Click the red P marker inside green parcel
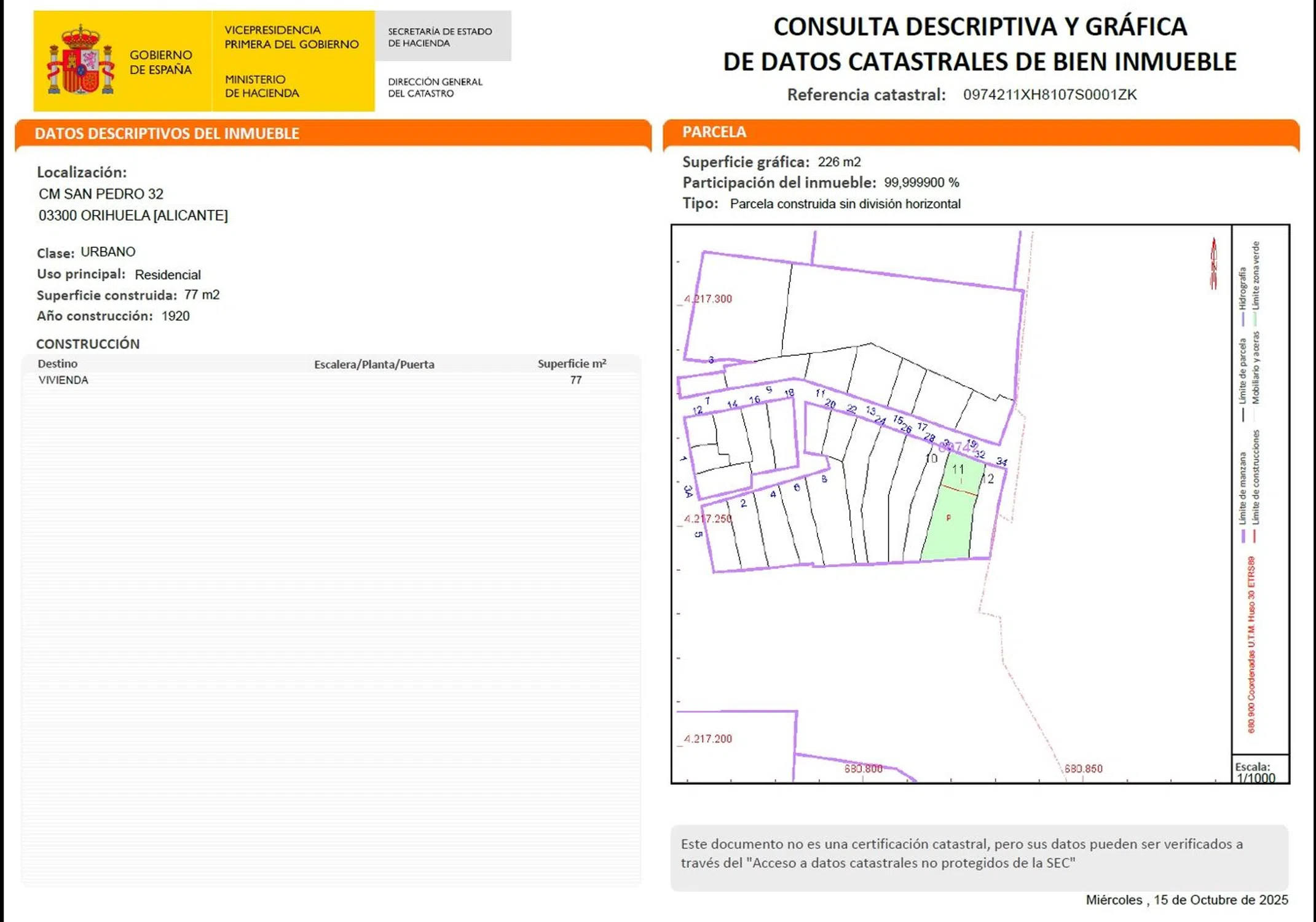Screen dimensions: 1316x922 948,518
